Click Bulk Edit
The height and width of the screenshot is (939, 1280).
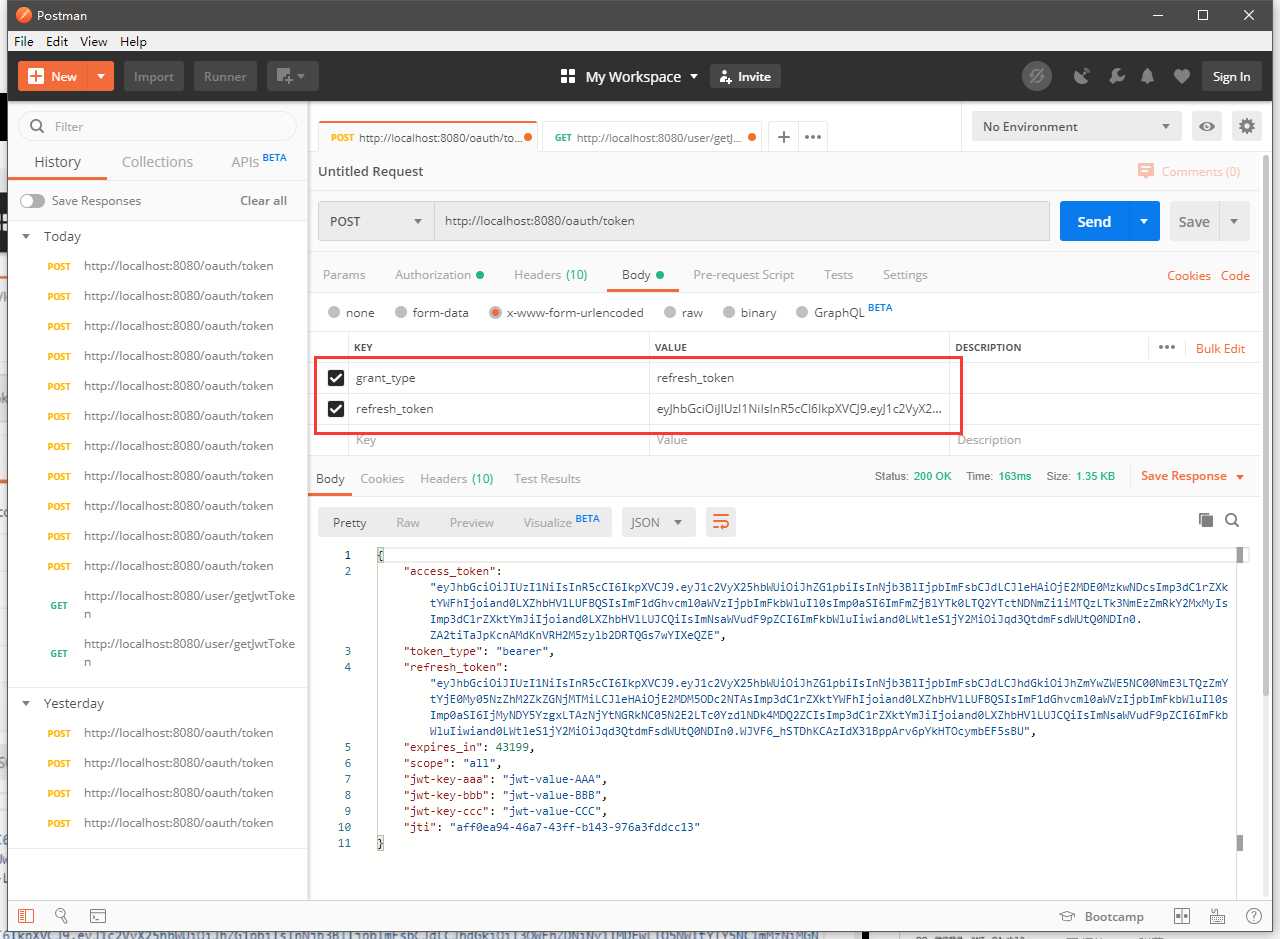(x=1220, y=348)
